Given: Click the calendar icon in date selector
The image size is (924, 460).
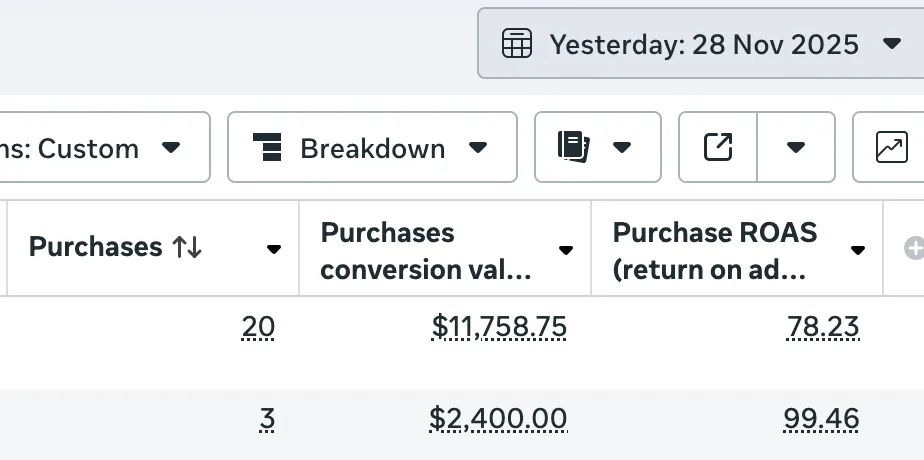Looking at the screenshot, I should point(516,44).
